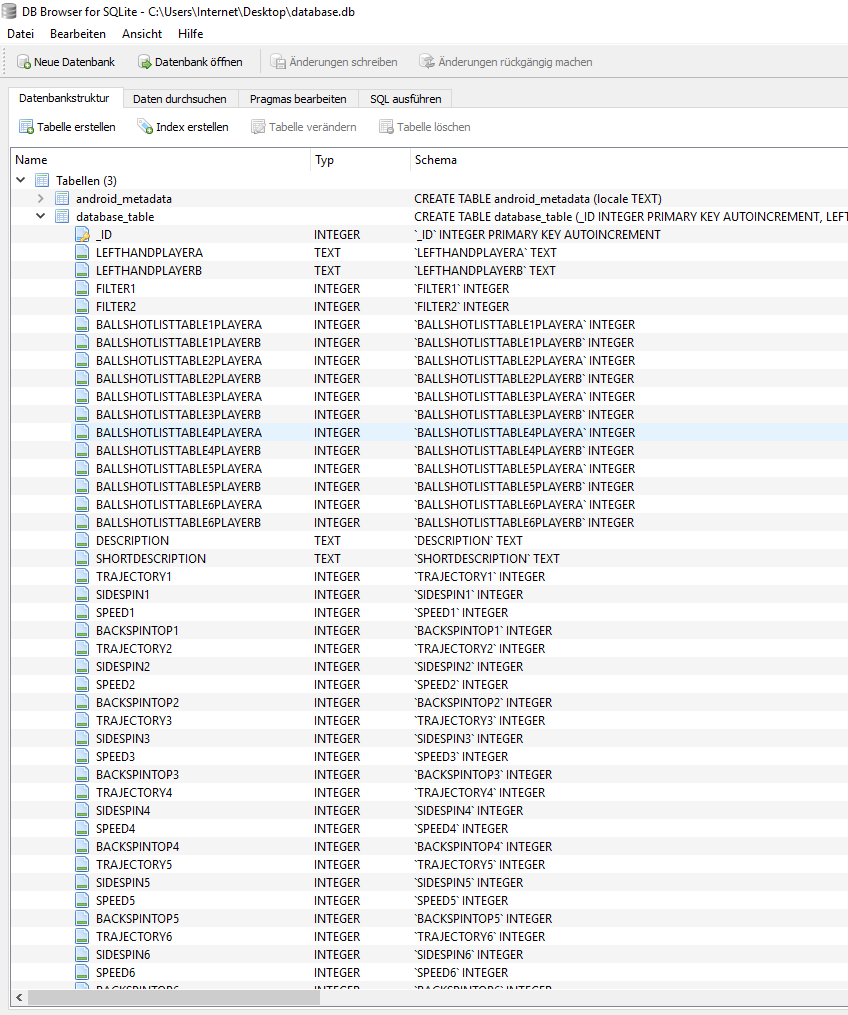Open the Hilfe menu
This screenshot has height=1015, width=848.
pos(190,34)
